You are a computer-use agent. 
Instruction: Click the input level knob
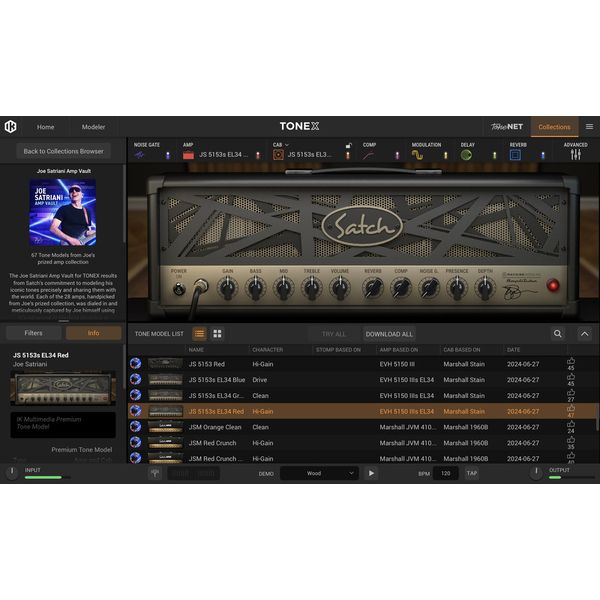click(12, 472)
